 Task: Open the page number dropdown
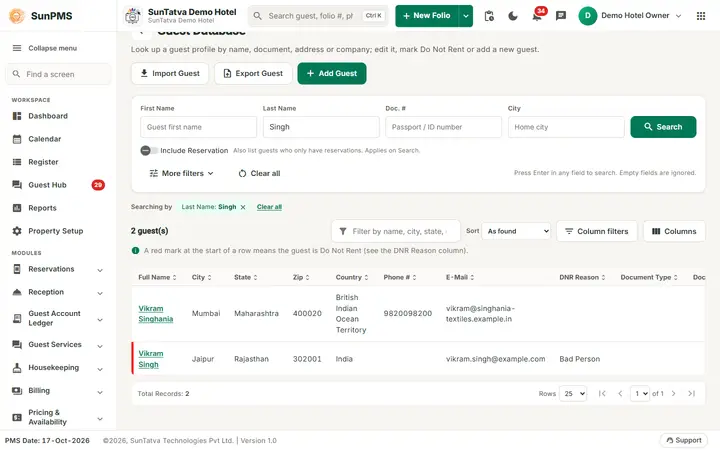[640, 394]
